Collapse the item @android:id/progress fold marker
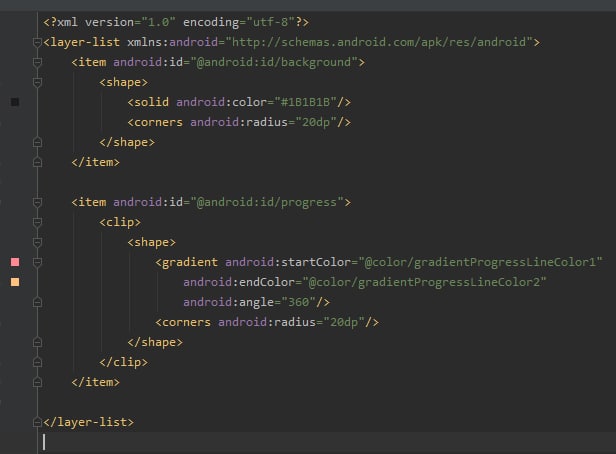The width and height of the screenshot is (616, 454). 37,202
